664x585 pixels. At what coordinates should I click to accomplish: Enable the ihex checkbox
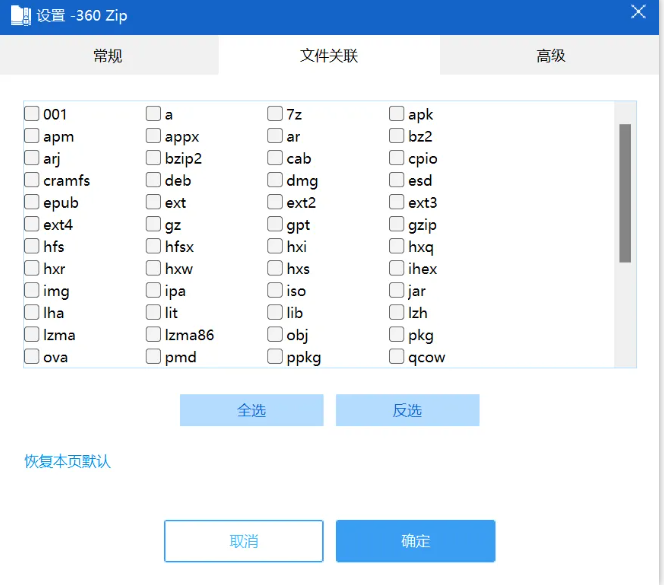[396, 268]
